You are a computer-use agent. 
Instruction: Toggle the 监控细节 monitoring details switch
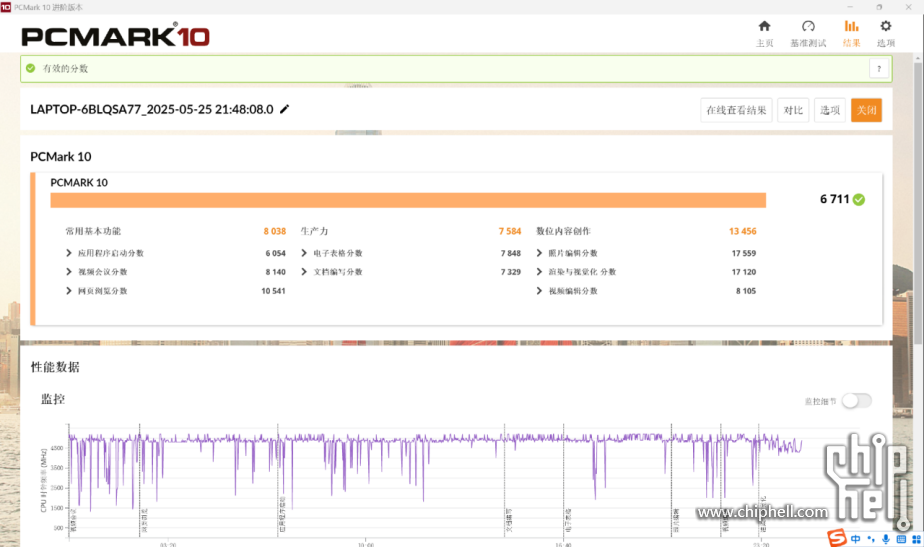pyautogui.click(x=856, y=401)
